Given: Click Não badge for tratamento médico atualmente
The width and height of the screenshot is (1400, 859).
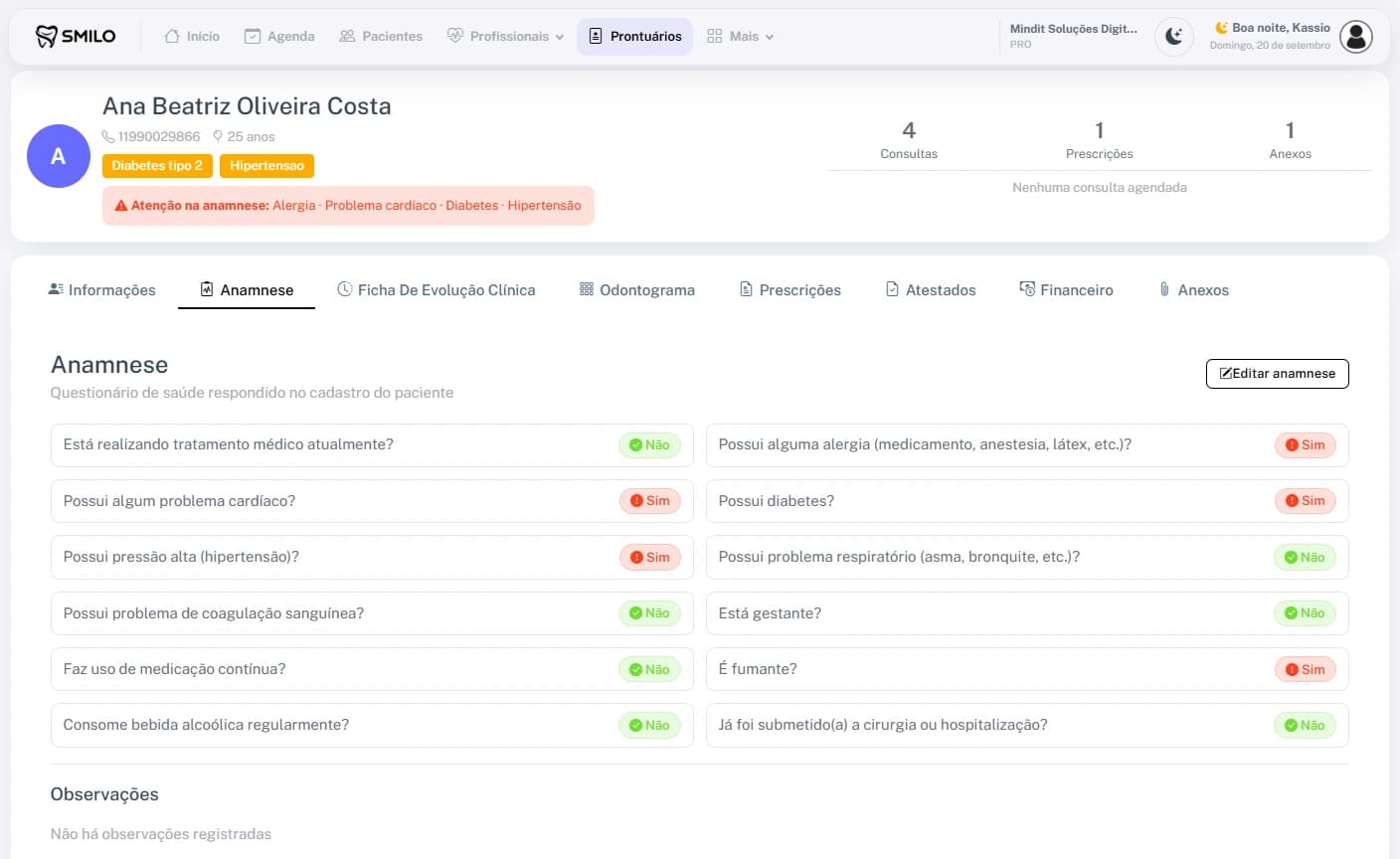Looking at the screenshot, I should pyautogui.click(x=649, y=445).
